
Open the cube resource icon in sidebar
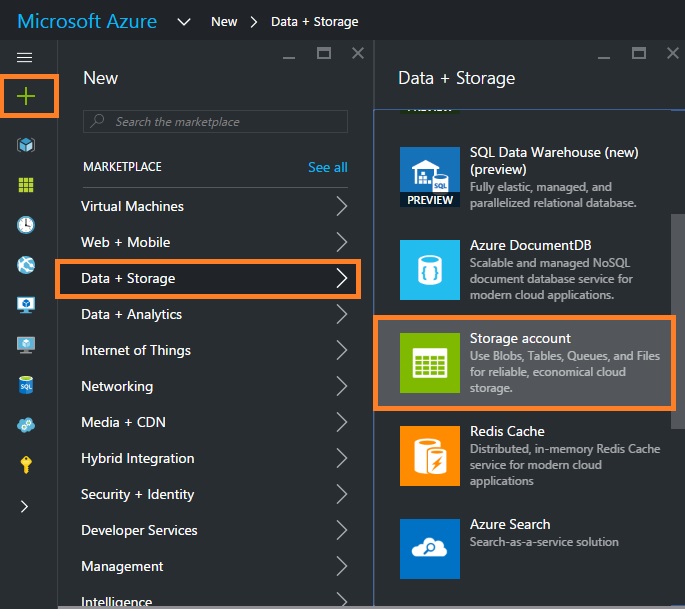point(26,145)
